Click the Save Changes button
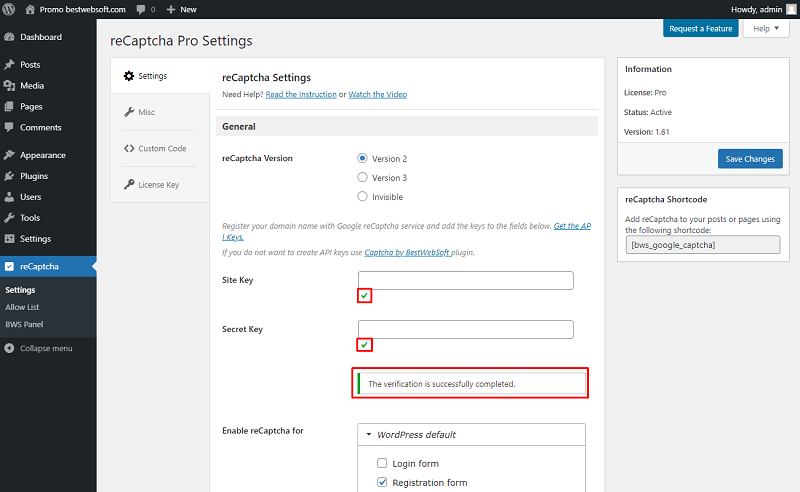The height and width of the screenshot is (492, 800). point(750,159)
